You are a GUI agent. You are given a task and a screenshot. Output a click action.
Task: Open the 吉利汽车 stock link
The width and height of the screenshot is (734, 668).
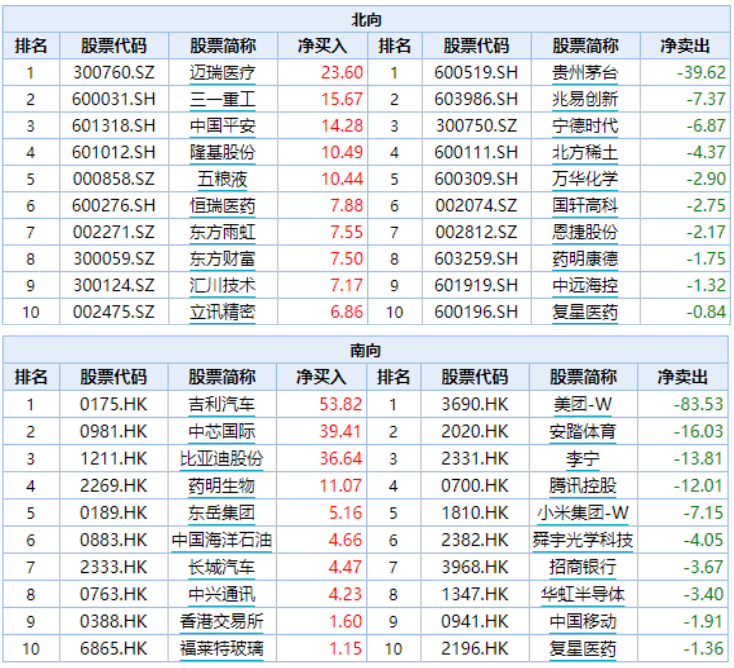[x=221, y=404]
